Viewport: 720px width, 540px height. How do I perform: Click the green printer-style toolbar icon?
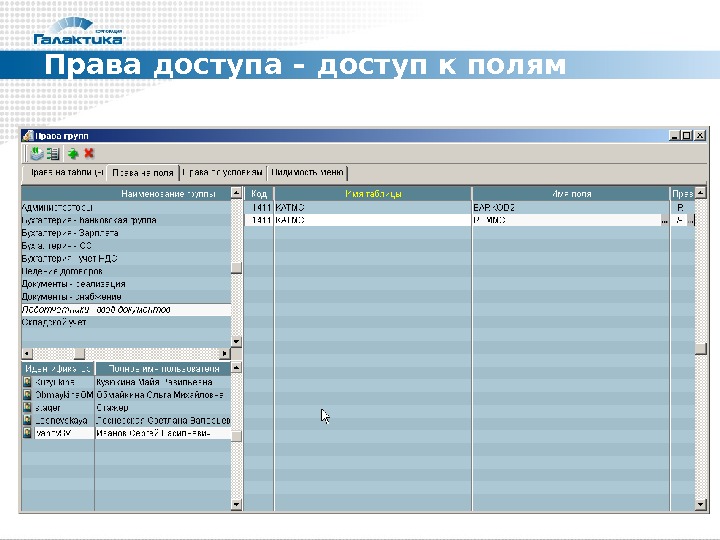[36, 153]
